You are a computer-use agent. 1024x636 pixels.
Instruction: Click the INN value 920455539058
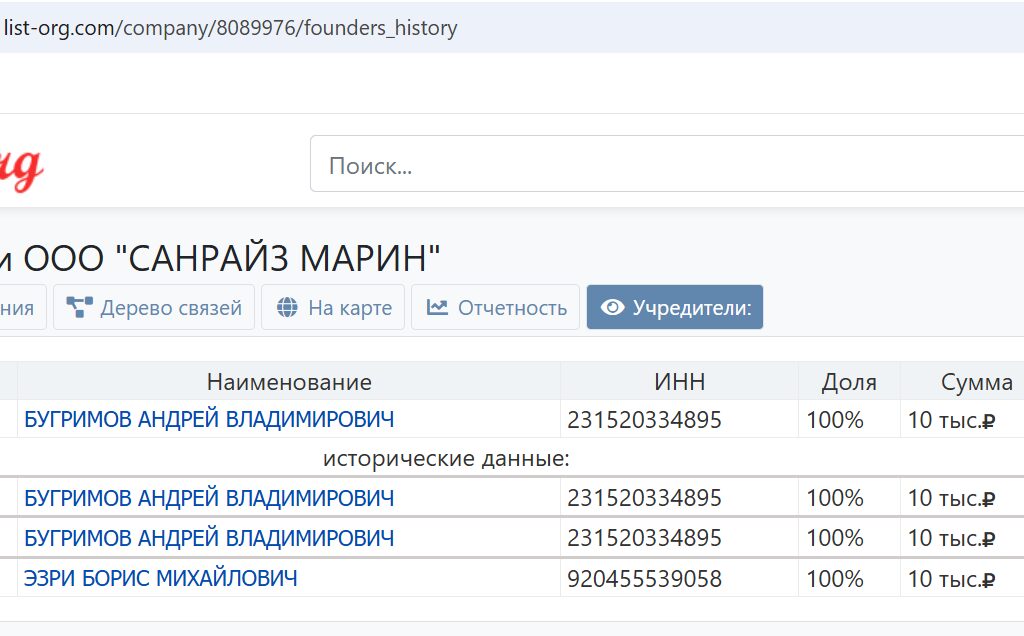644,579
